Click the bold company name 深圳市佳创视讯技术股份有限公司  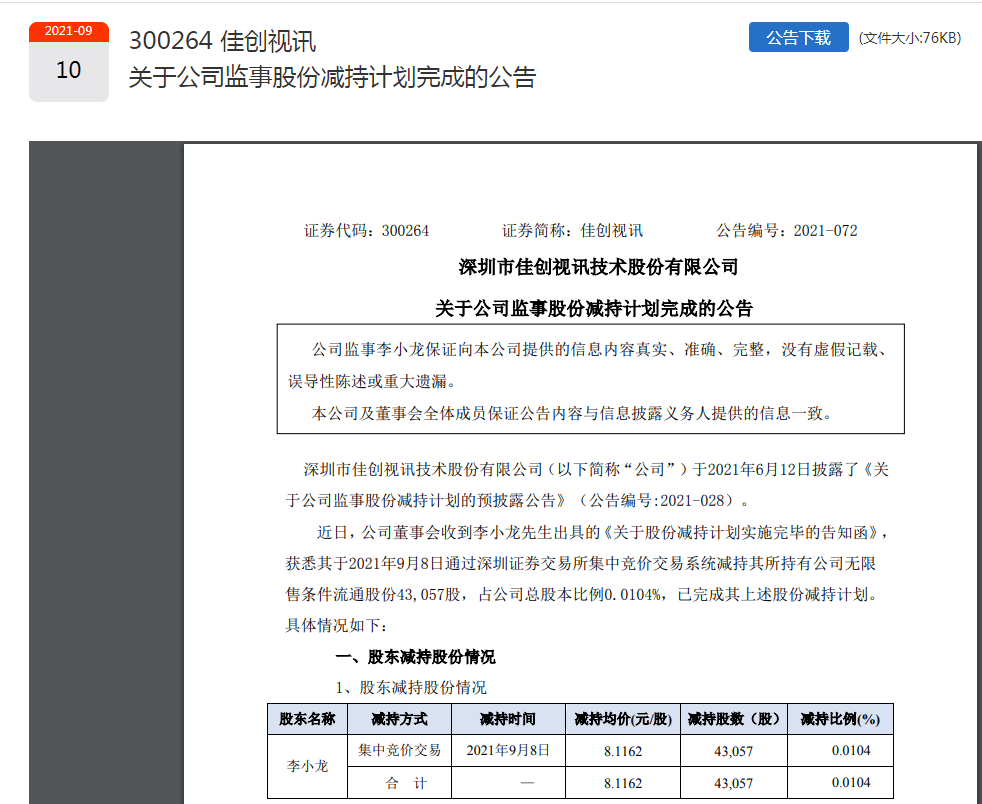pos(598,267)
